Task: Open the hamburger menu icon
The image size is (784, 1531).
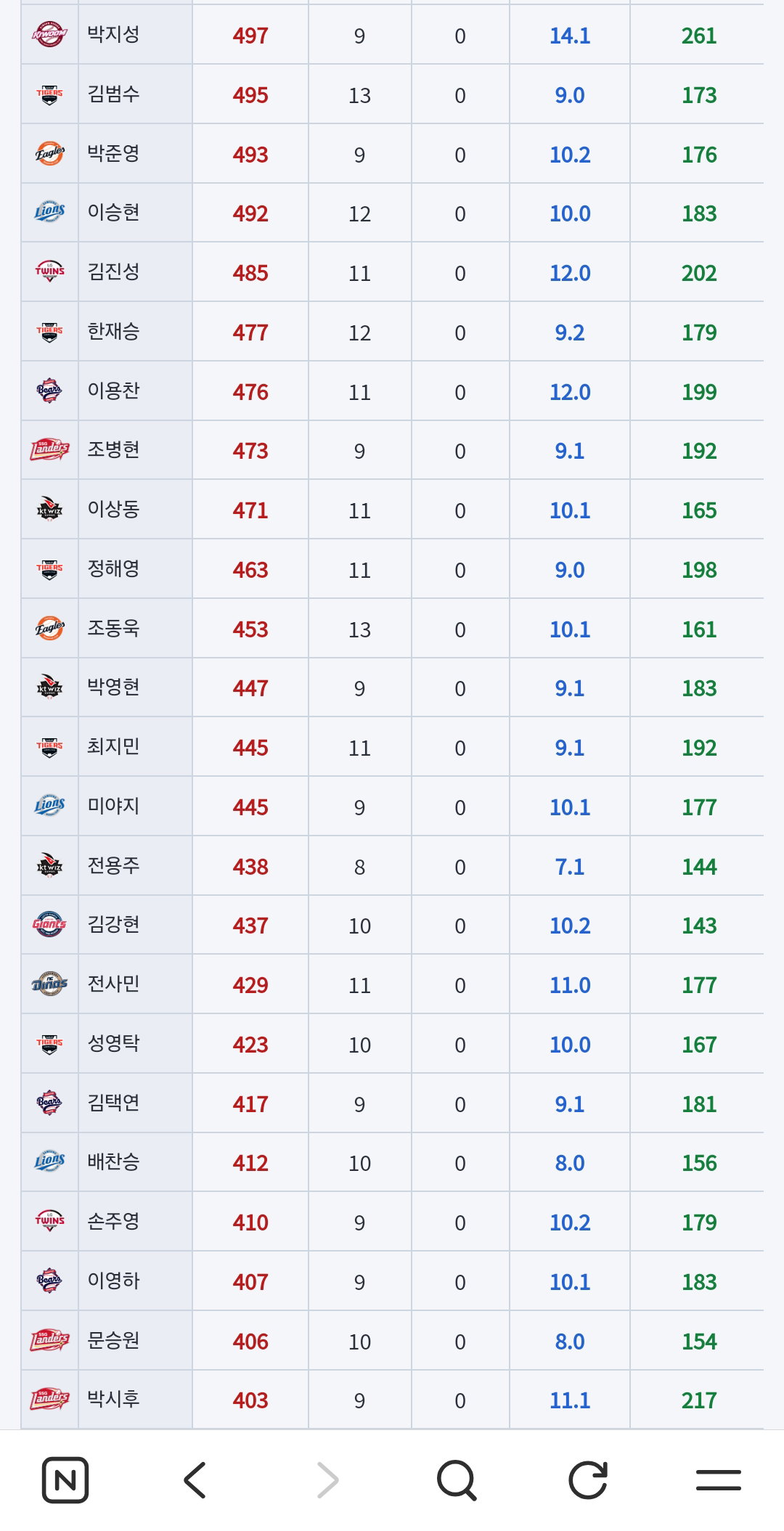Action: point(719,1479)
